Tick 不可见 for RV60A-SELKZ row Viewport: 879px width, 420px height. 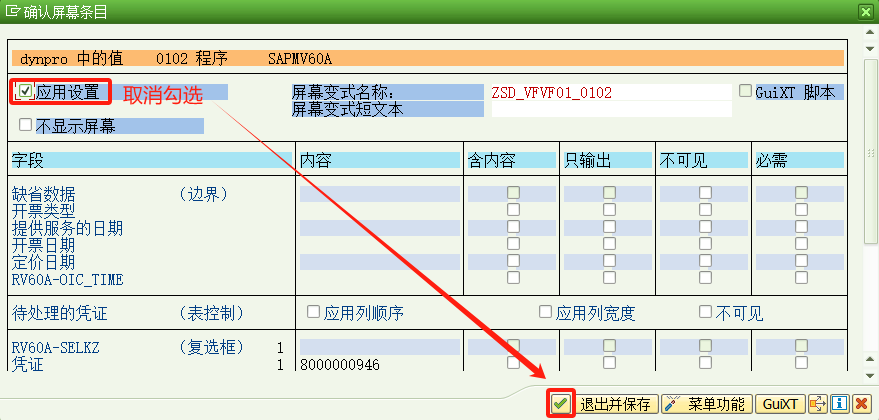[x=705, y=345]
